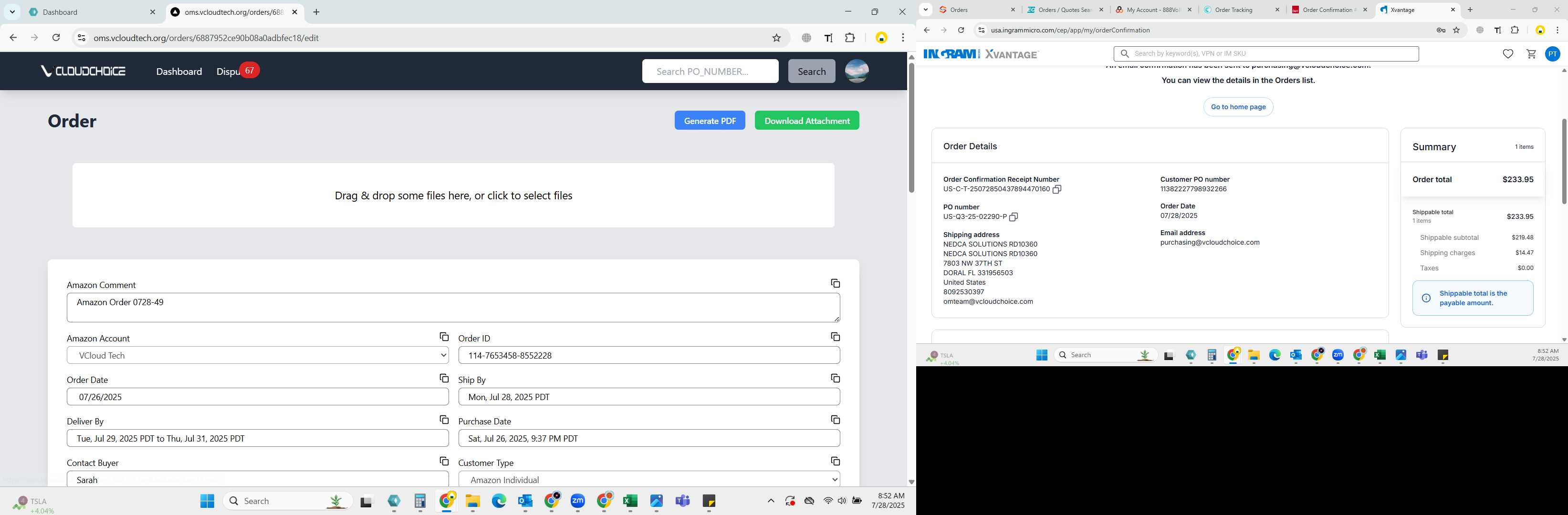
Task: Bookmark the oms.vcloudtech.org page with the star
Action: click(776, 38)
